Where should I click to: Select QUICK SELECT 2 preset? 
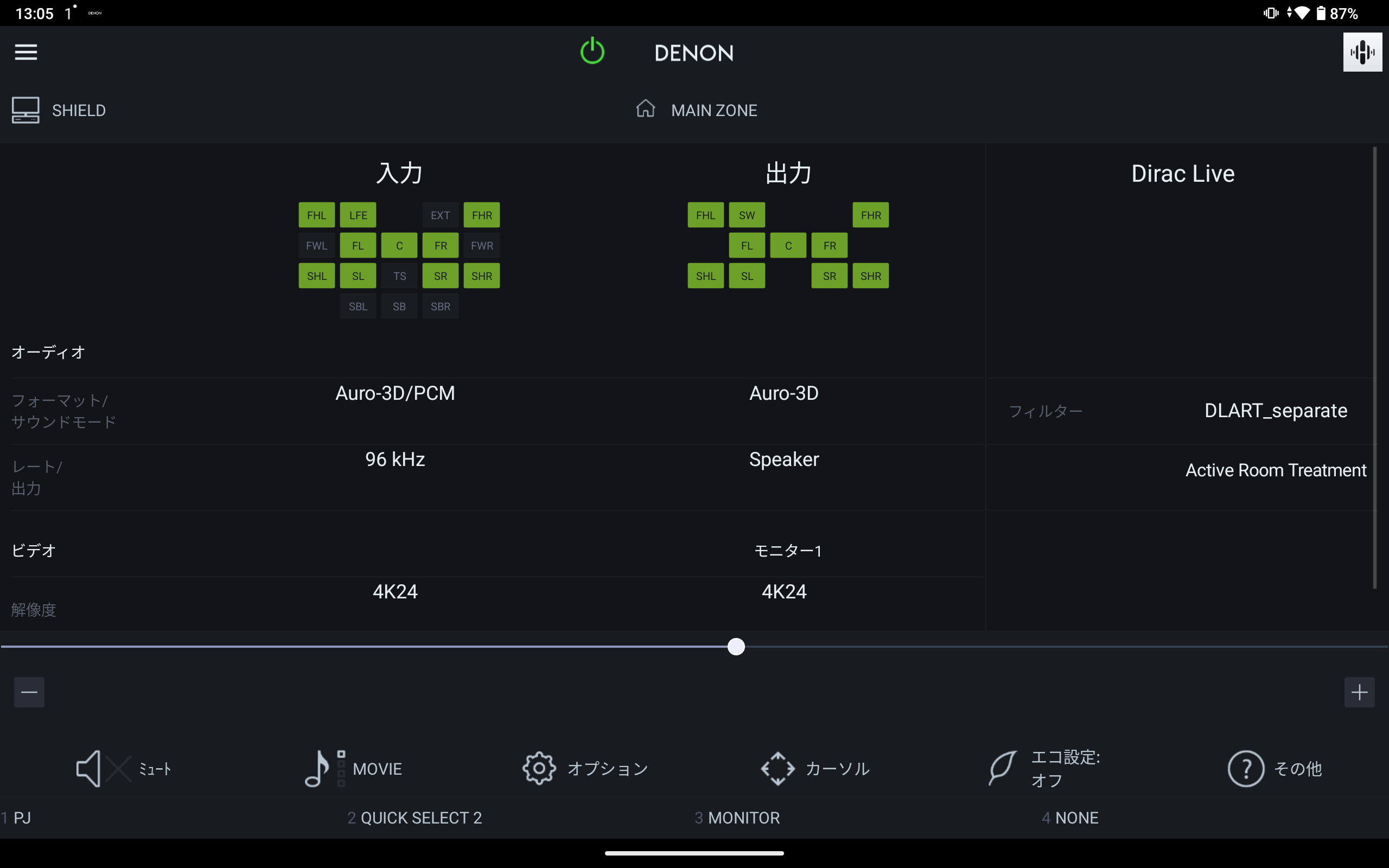[x=415, y=818]
